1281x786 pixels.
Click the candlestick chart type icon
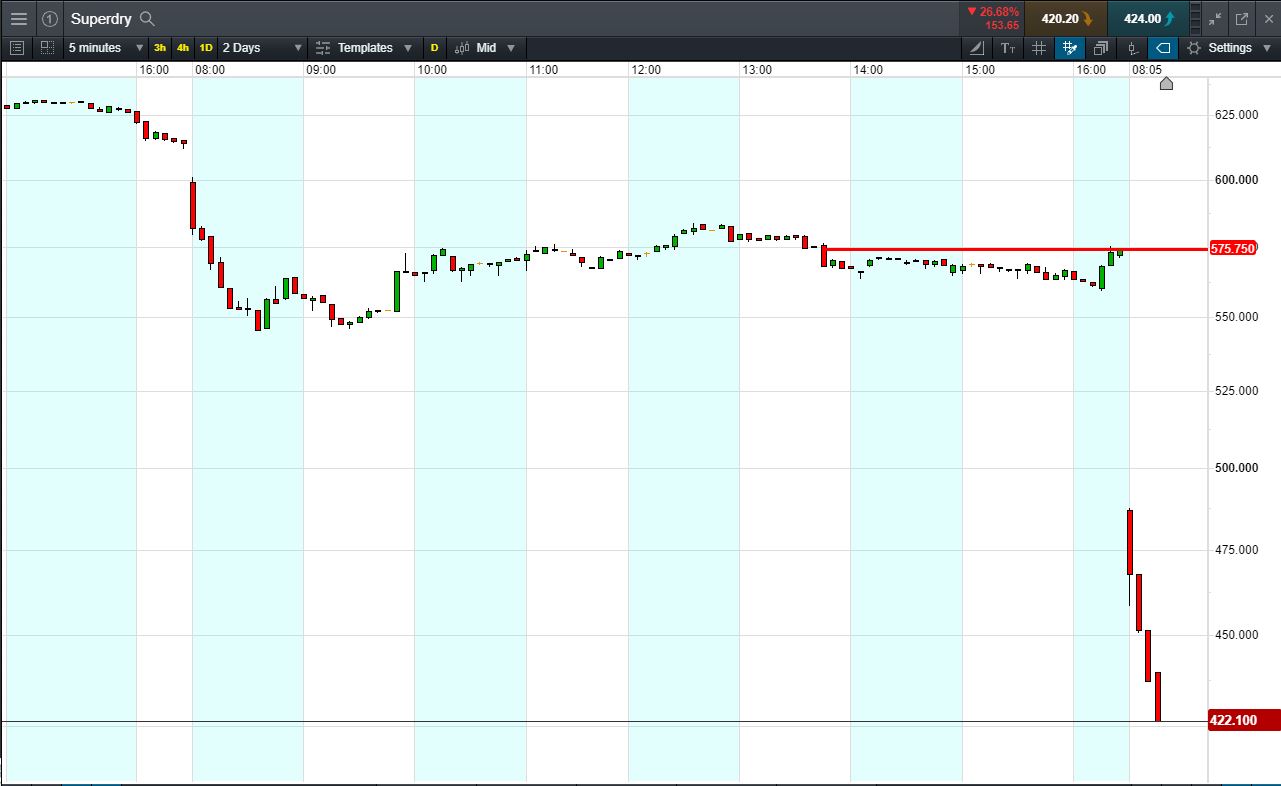pos(462,47)
